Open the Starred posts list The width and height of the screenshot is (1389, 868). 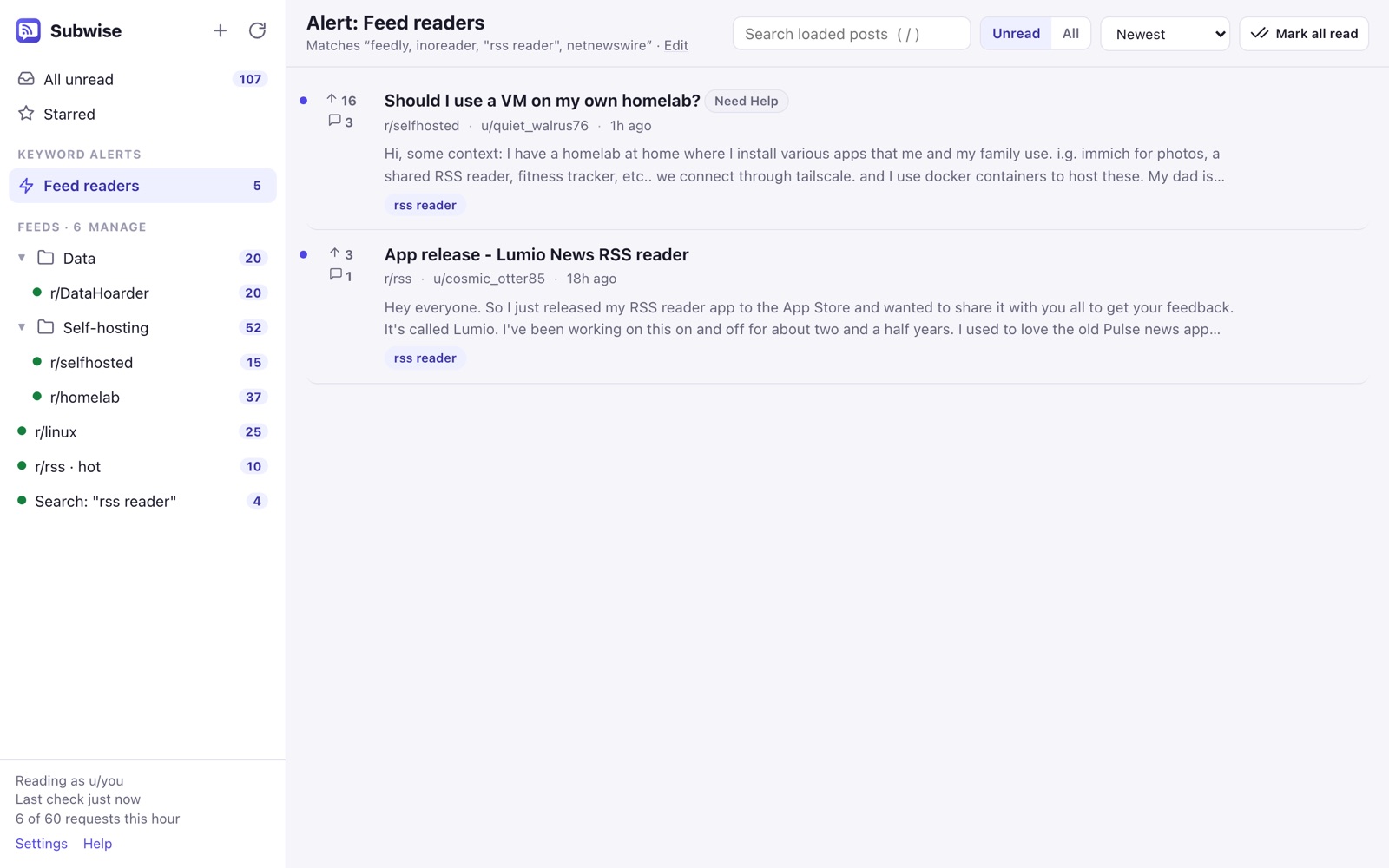click(x=142, y=114)
